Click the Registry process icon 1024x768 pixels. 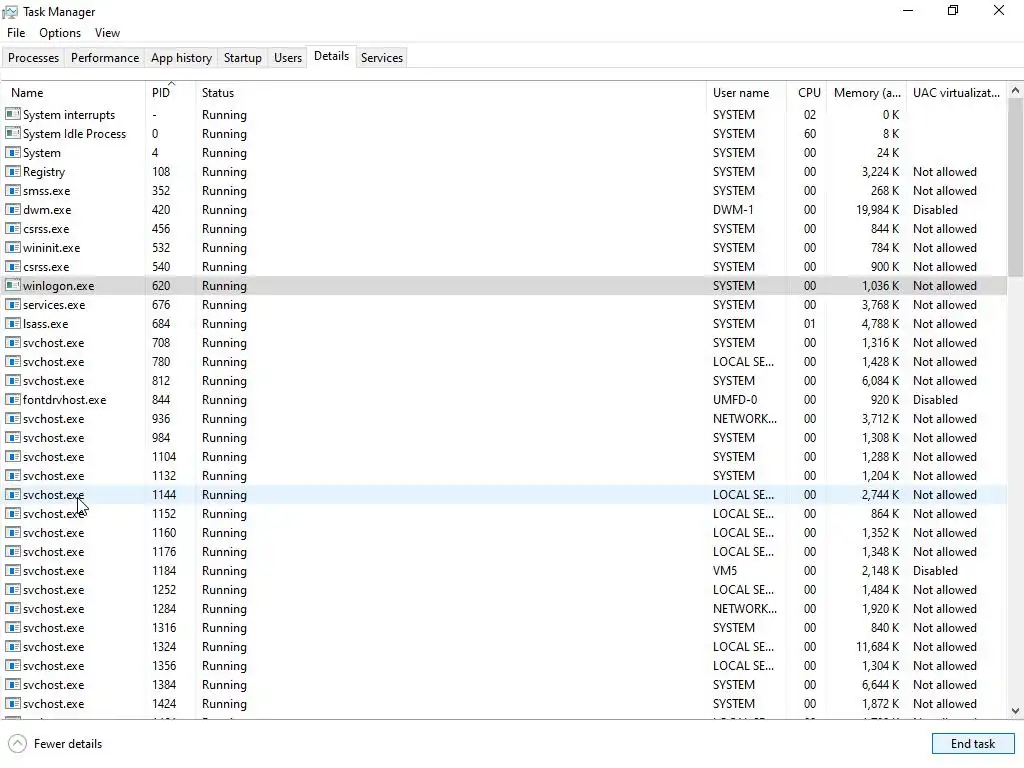[12, 171]
